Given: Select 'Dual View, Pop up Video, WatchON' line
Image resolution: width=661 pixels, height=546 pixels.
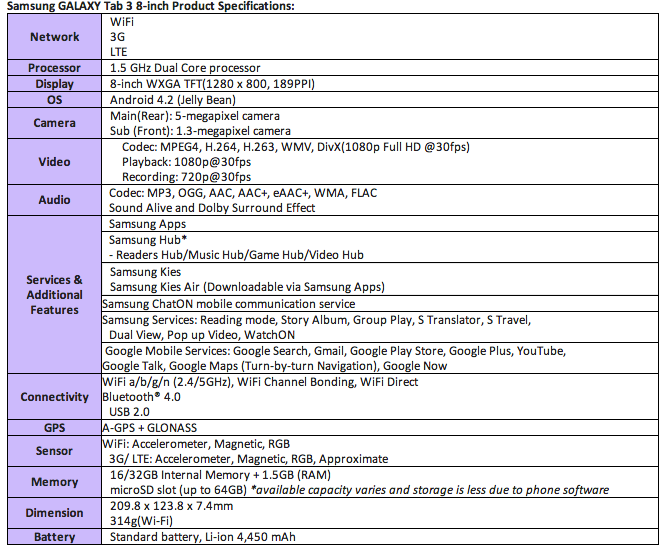Looking at the screenshot, I should (x=202, y=335).
